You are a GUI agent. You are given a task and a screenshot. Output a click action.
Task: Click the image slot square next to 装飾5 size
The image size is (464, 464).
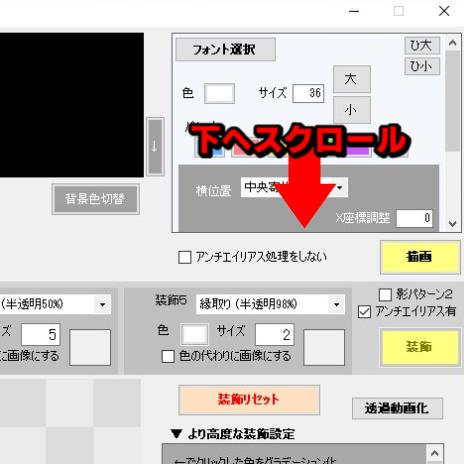pos(324,347)
